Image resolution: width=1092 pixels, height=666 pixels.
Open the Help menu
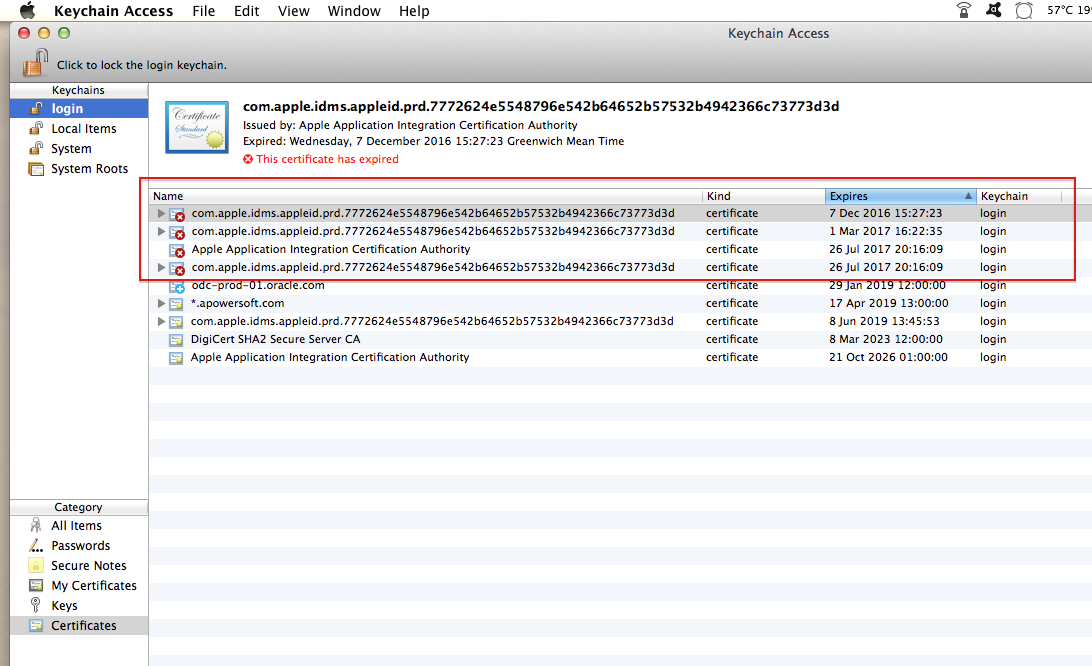(414, 11)
